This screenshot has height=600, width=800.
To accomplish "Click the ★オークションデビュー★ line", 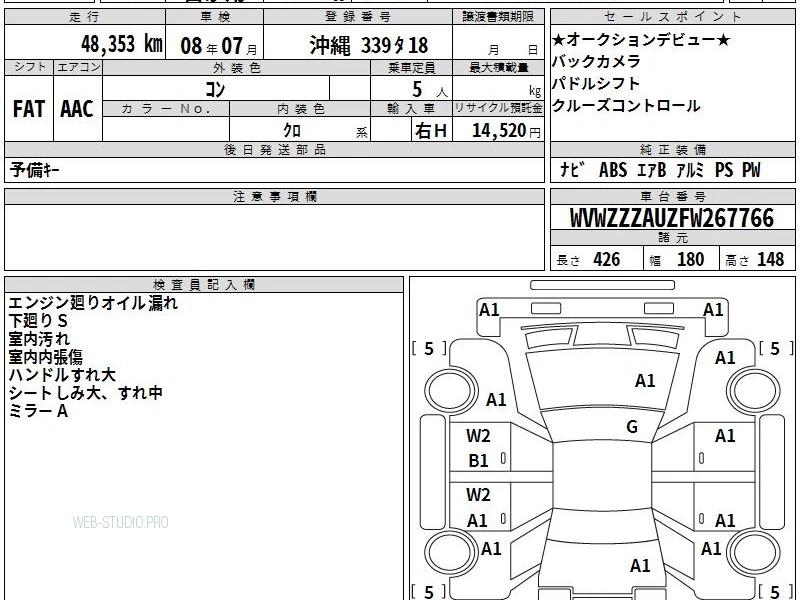I will (641, 39).
